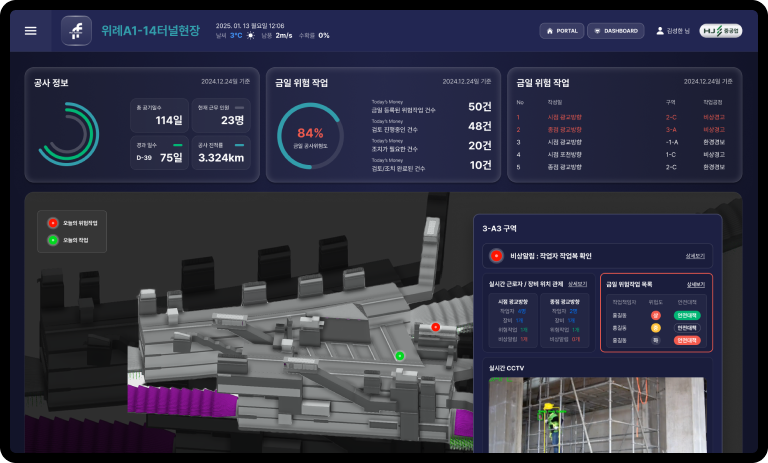768x463 pixels.
Task: Click the 3°C temperature reading
Action: 236,35
